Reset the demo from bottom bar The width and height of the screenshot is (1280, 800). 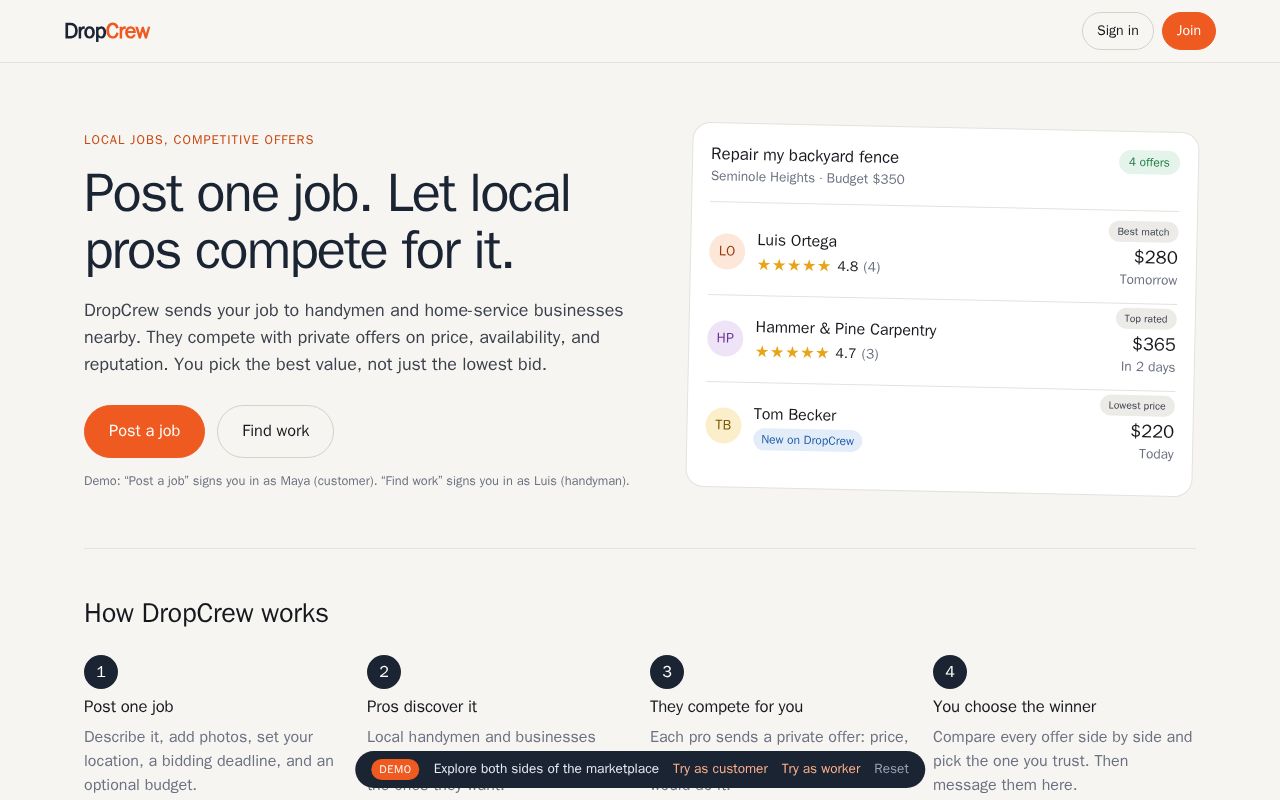(x=891, y=769)
